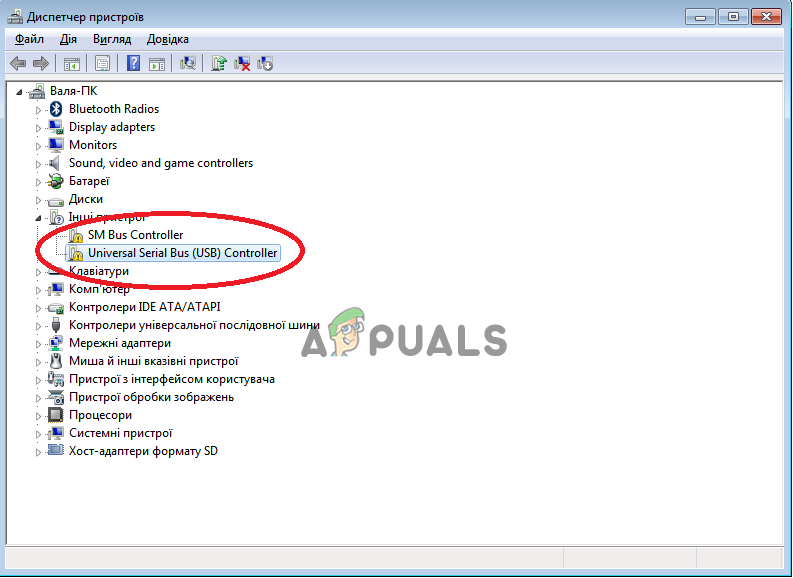793x578 pixels.
Task: Collapse the Валя-ПК root node
Action: [x=19, y=92]
